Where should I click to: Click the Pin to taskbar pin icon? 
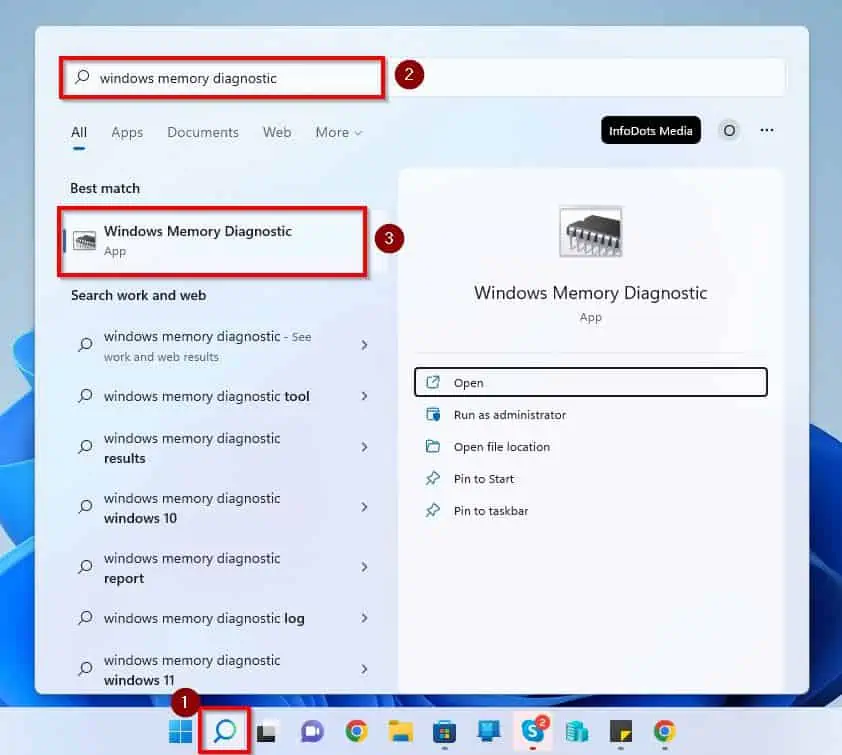coord(433,510)
